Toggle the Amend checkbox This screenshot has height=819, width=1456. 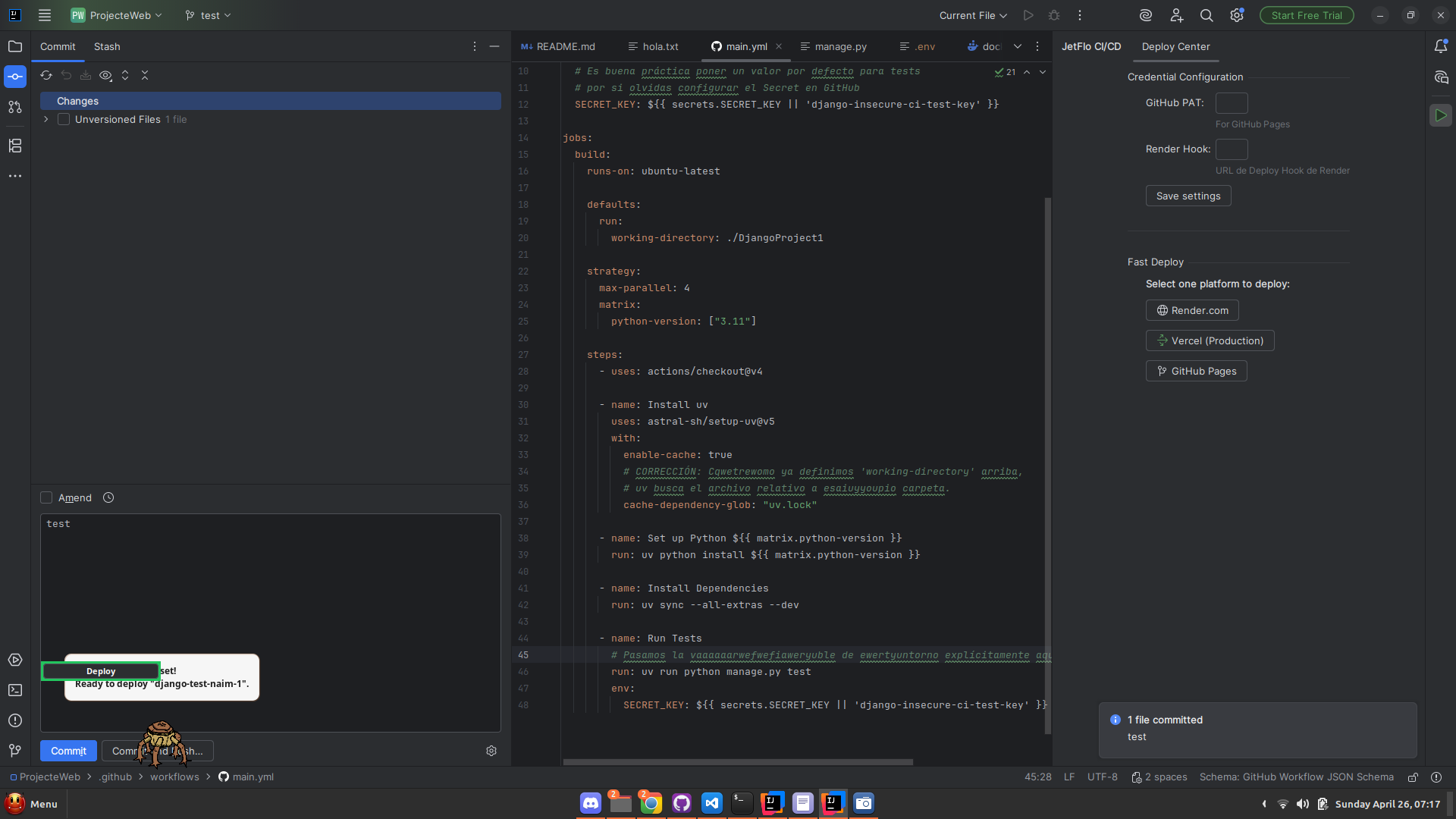coord(46,497)
